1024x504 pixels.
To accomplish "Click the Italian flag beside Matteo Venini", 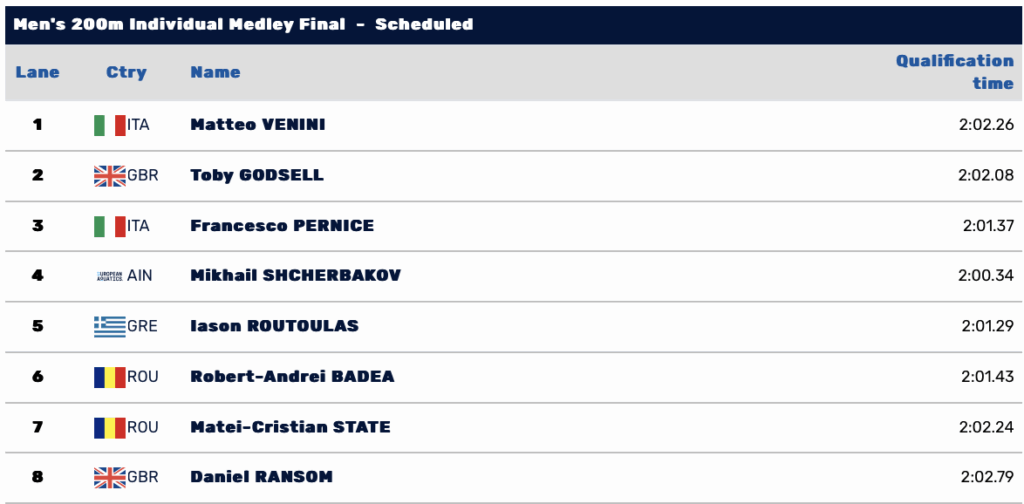I will (x=109, y=125).
